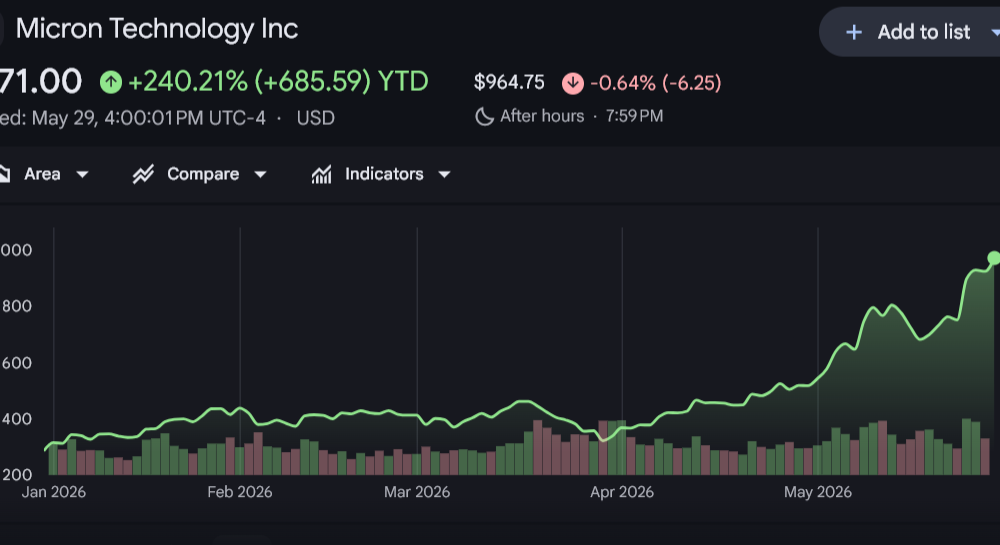Select the $964.75 after-hours price

[x=509, y=82]
